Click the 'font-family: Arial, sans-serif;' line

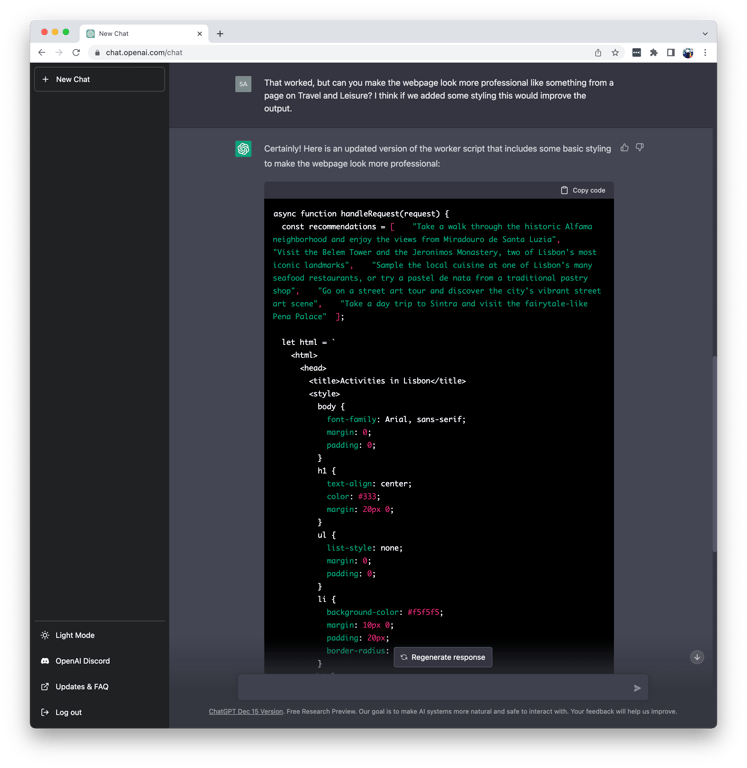[396, 419]
